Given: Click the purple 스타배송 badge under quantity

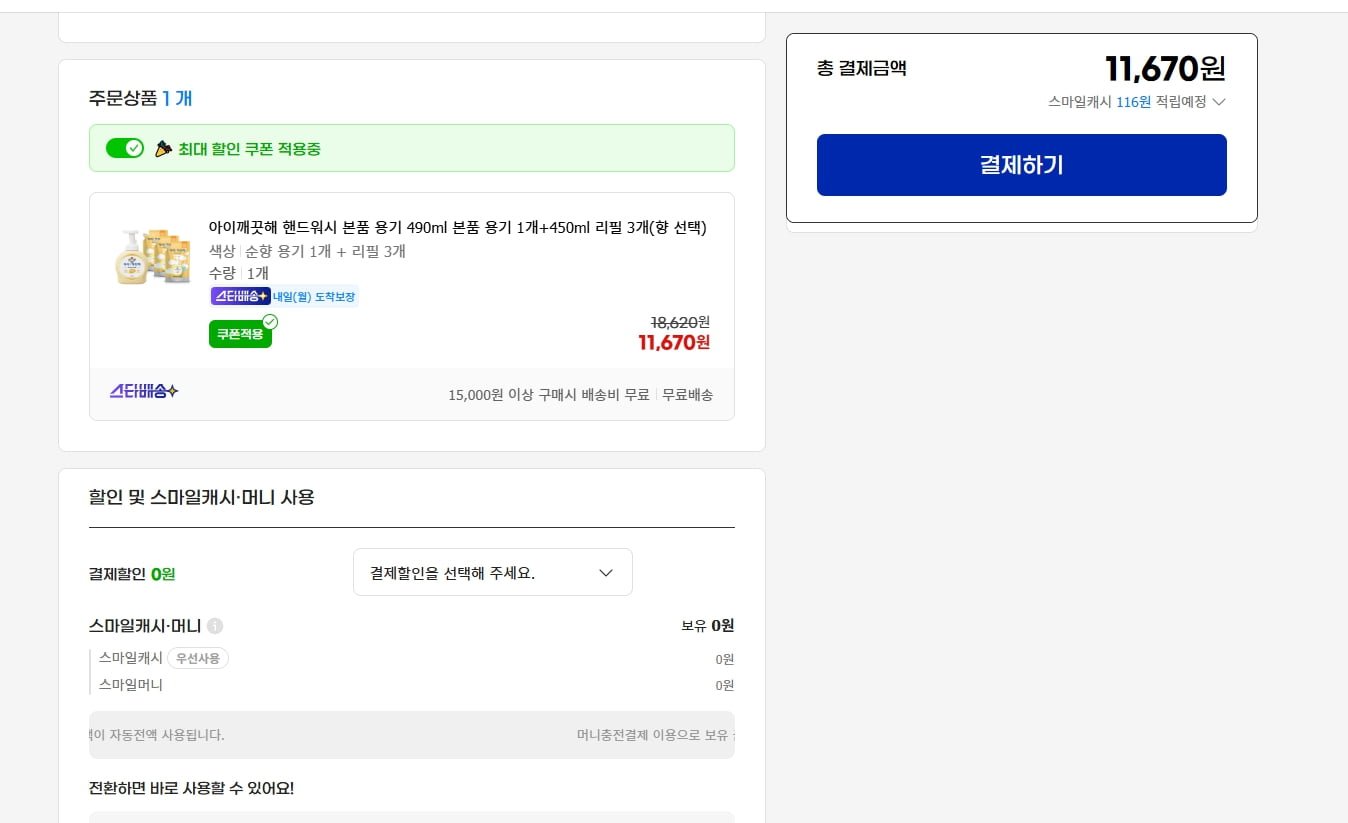Looking at the screenshot, I should coord(240,296).
